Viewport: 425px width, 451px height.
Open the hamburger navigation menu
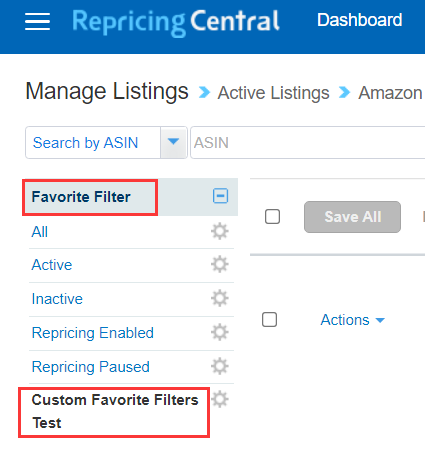(37, 21)
